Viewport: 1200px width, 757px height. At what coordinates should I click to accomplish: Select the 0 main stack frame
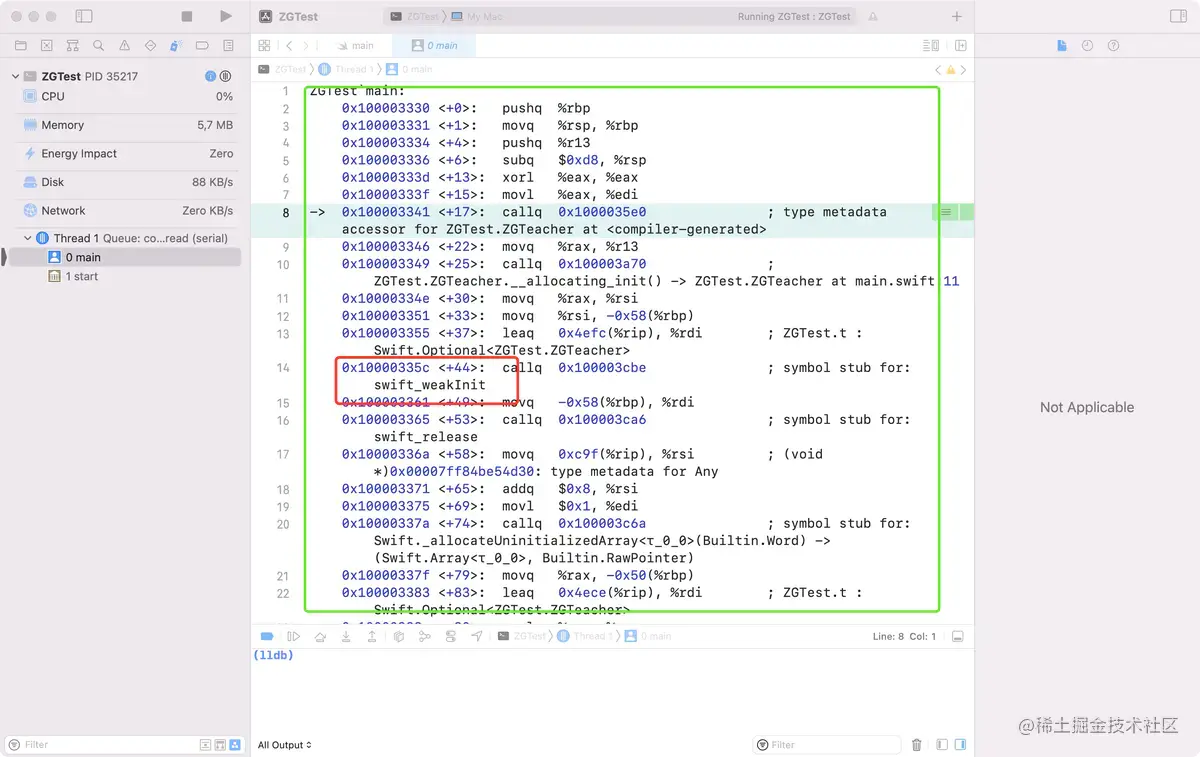(125, 257)
